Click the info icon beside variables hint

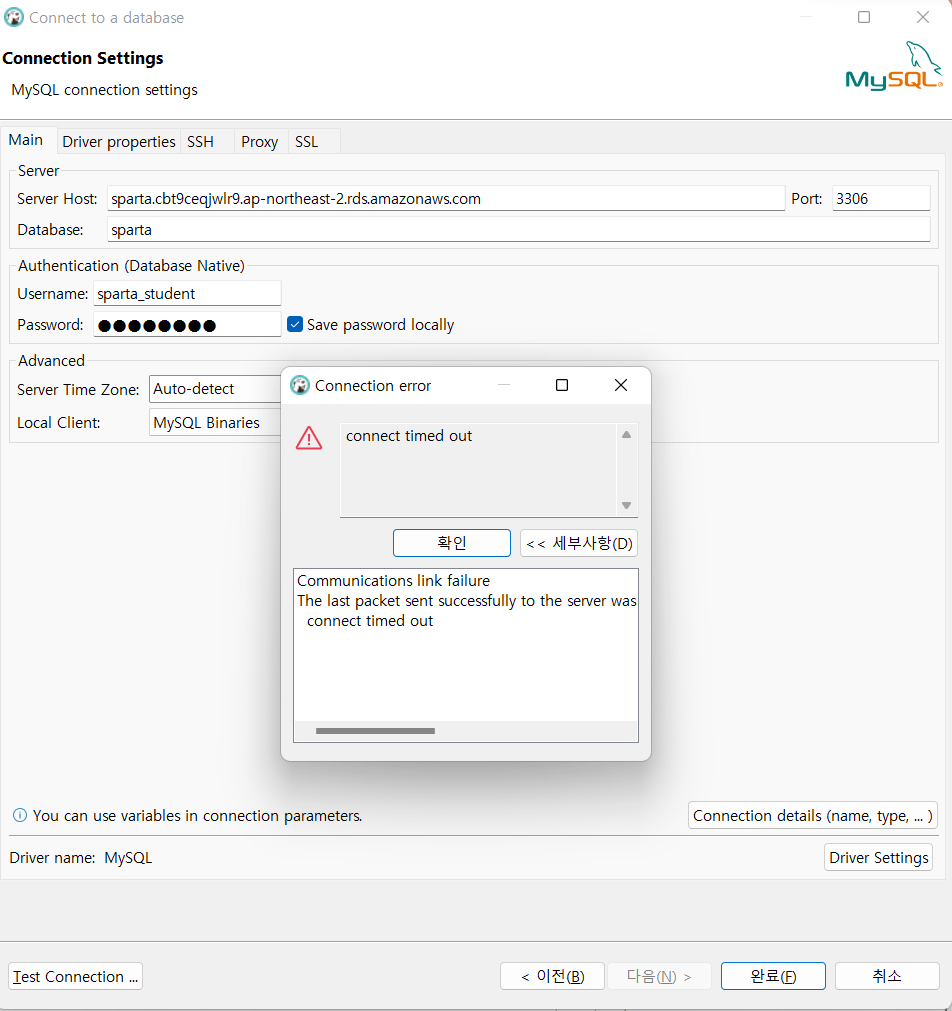click(x=20, y=816)
